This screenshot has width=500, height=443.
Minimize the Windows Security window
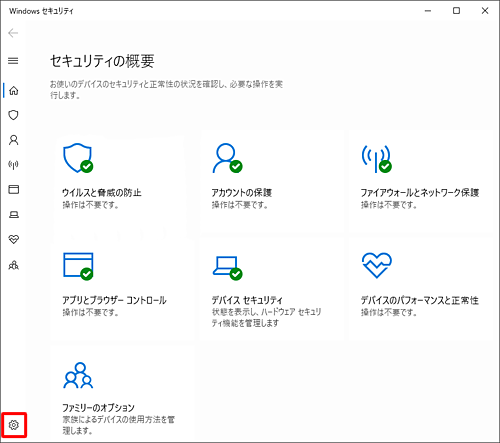(x=428, y=11)
